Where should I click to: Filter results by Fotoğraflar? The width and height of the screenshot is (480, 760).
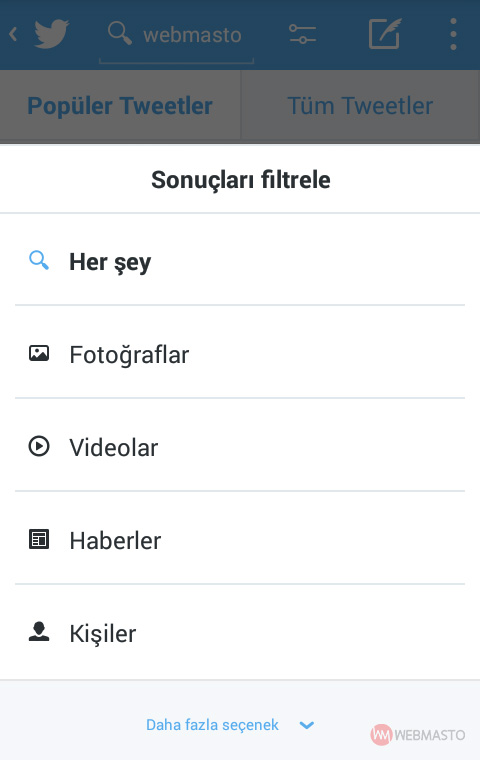click(240, 353)
